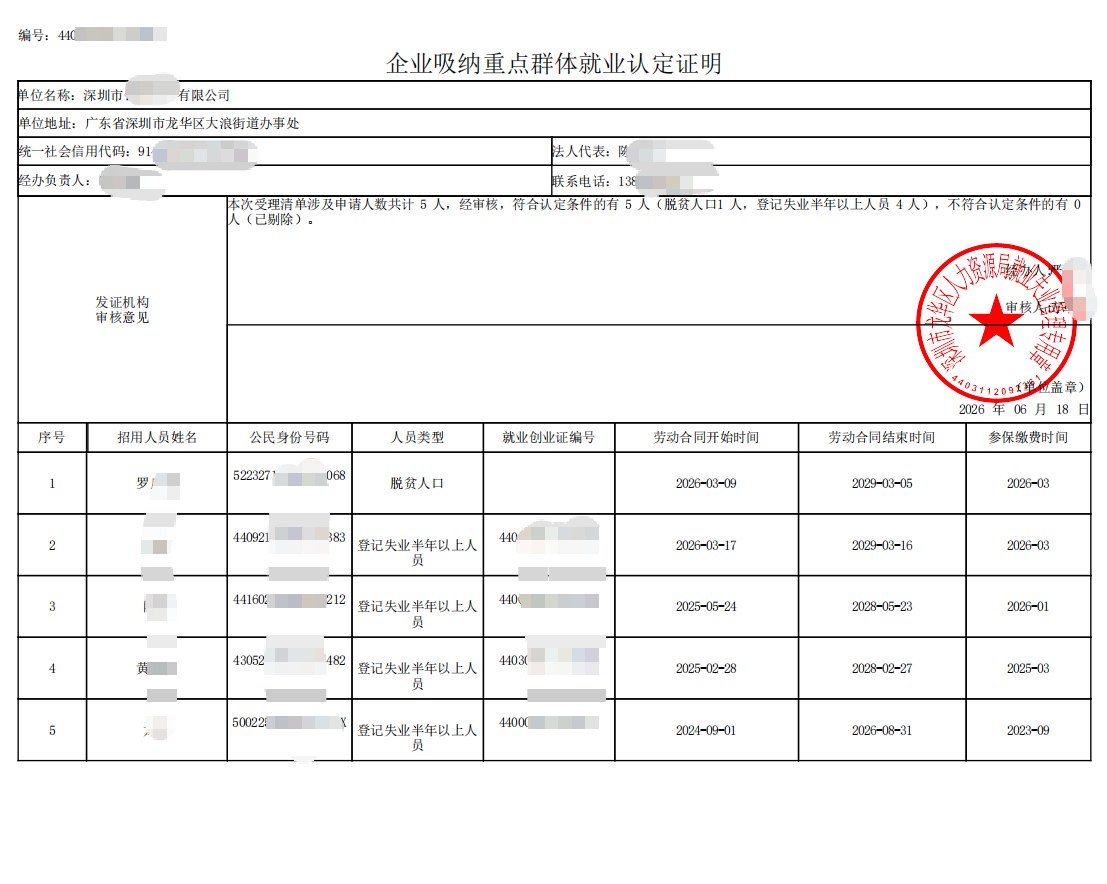Click the 序号 column header
Viewport: 1107px width, 884px height.
click(x=52, y=438)
